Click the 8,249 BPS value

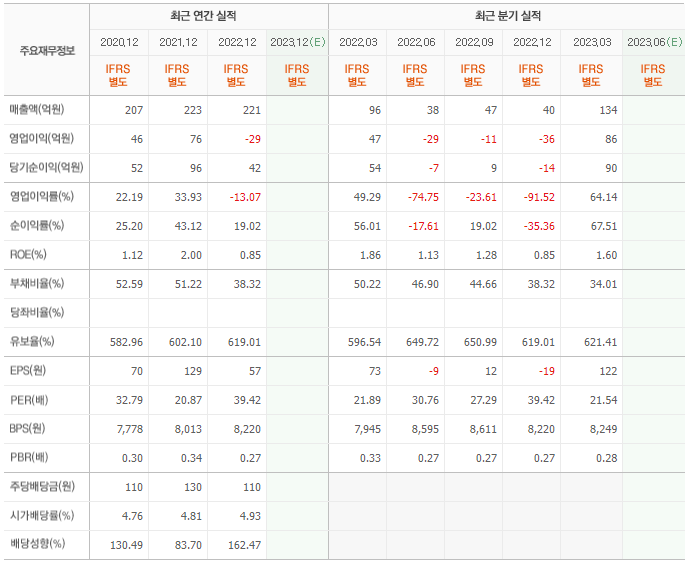pyautogui.click(x=604, y=429)
